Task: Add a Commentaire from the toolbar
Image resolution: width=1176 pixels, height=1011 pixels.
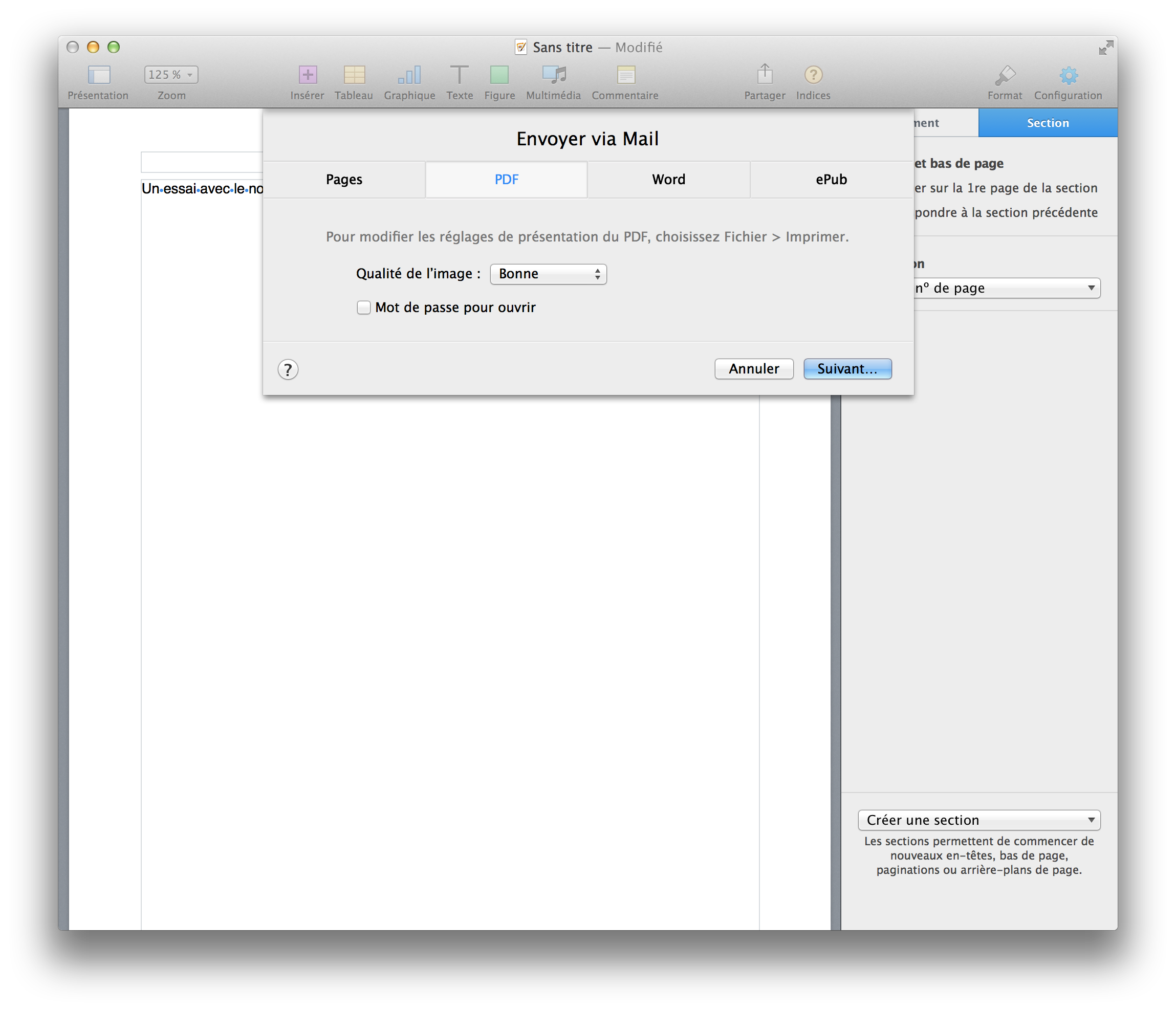Action: (625, 75)
